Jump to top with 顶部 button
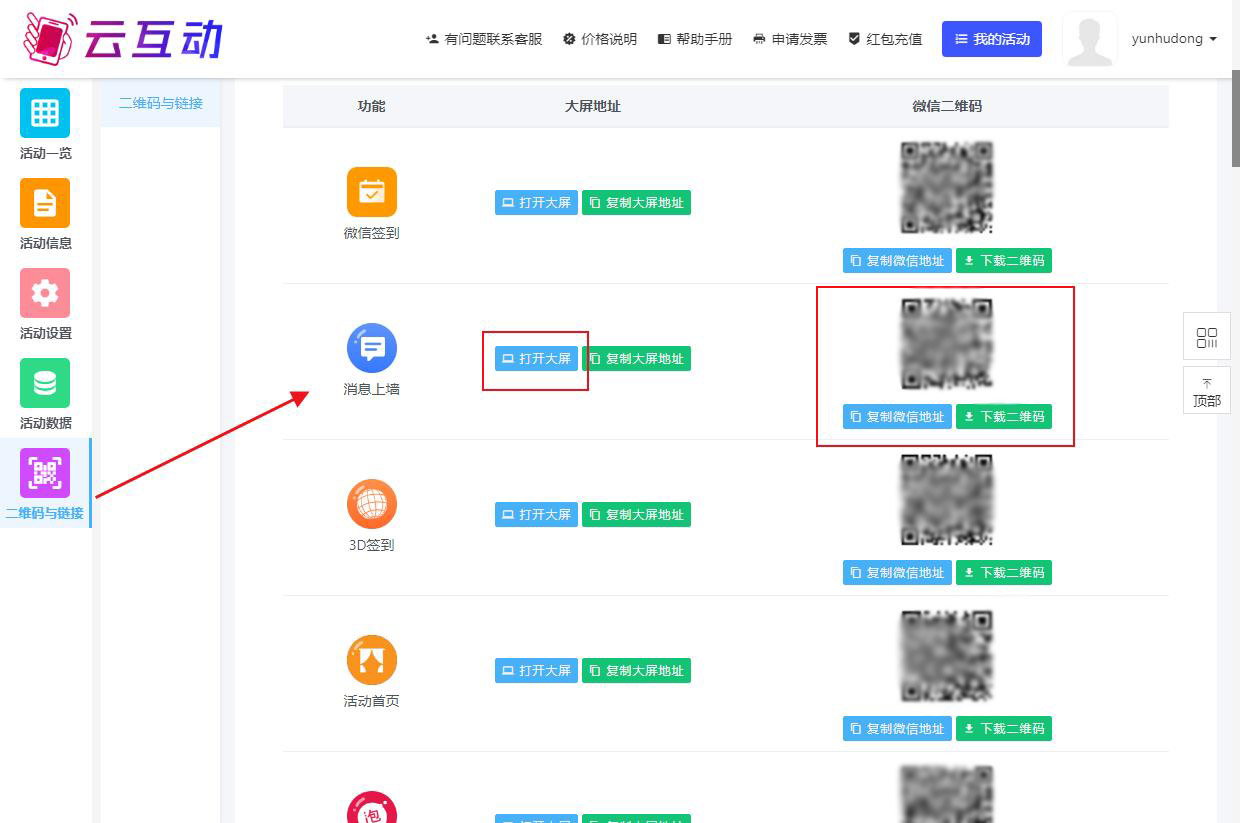Viewport: 1240px width, 823px height. [x=1207, y=391]
